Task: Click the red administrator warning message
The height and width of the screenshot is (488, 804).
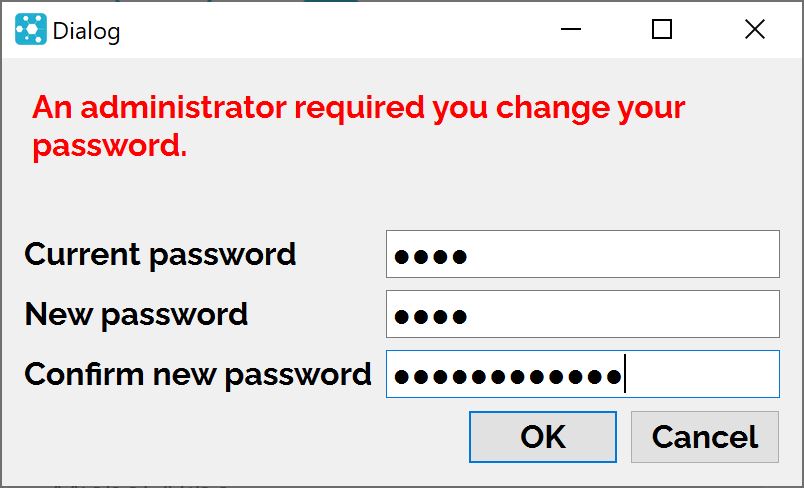Action: coord(358,127)
